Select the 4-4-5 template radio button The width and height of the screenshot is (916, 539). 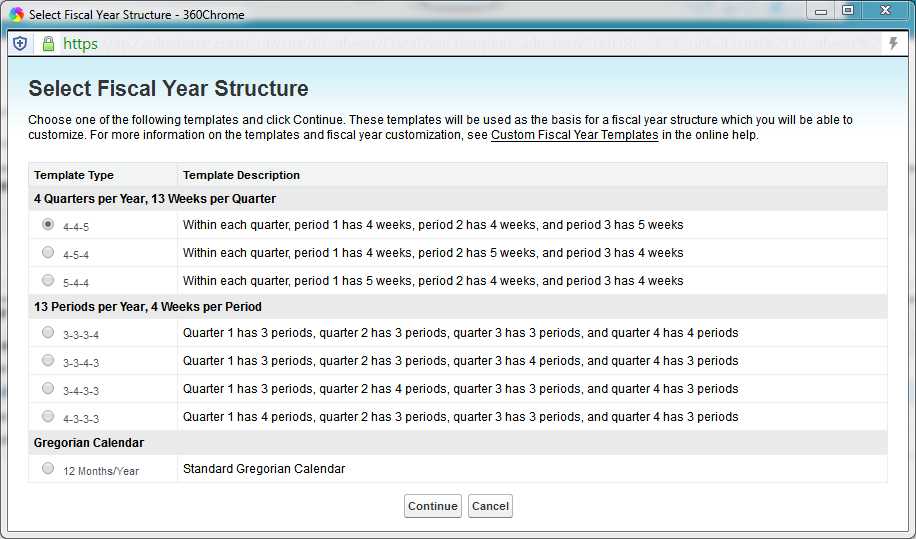click(x=48, y=224)
